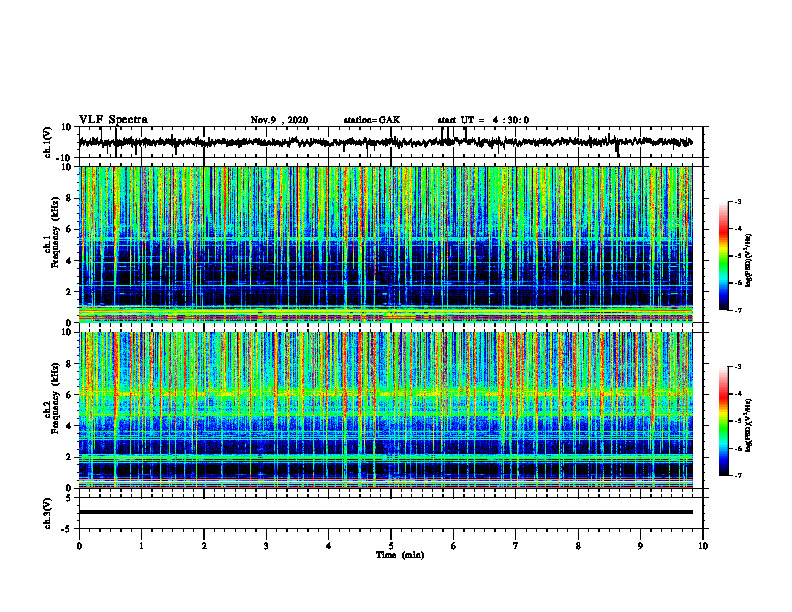Image resolution: width=792 pixels, height=612 pixels.
Task: Click the "-7" label below ch.1 color bar
Action: pyautogui.click(x=737, y=310)
